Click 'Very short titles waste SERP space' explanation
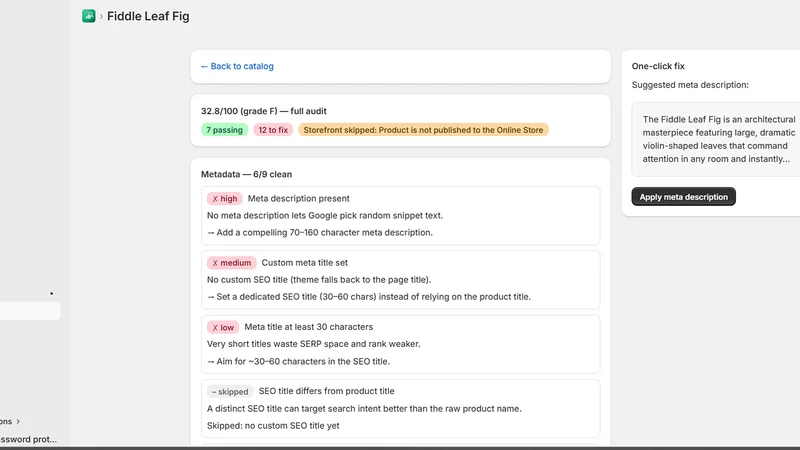 pos(314,344)
